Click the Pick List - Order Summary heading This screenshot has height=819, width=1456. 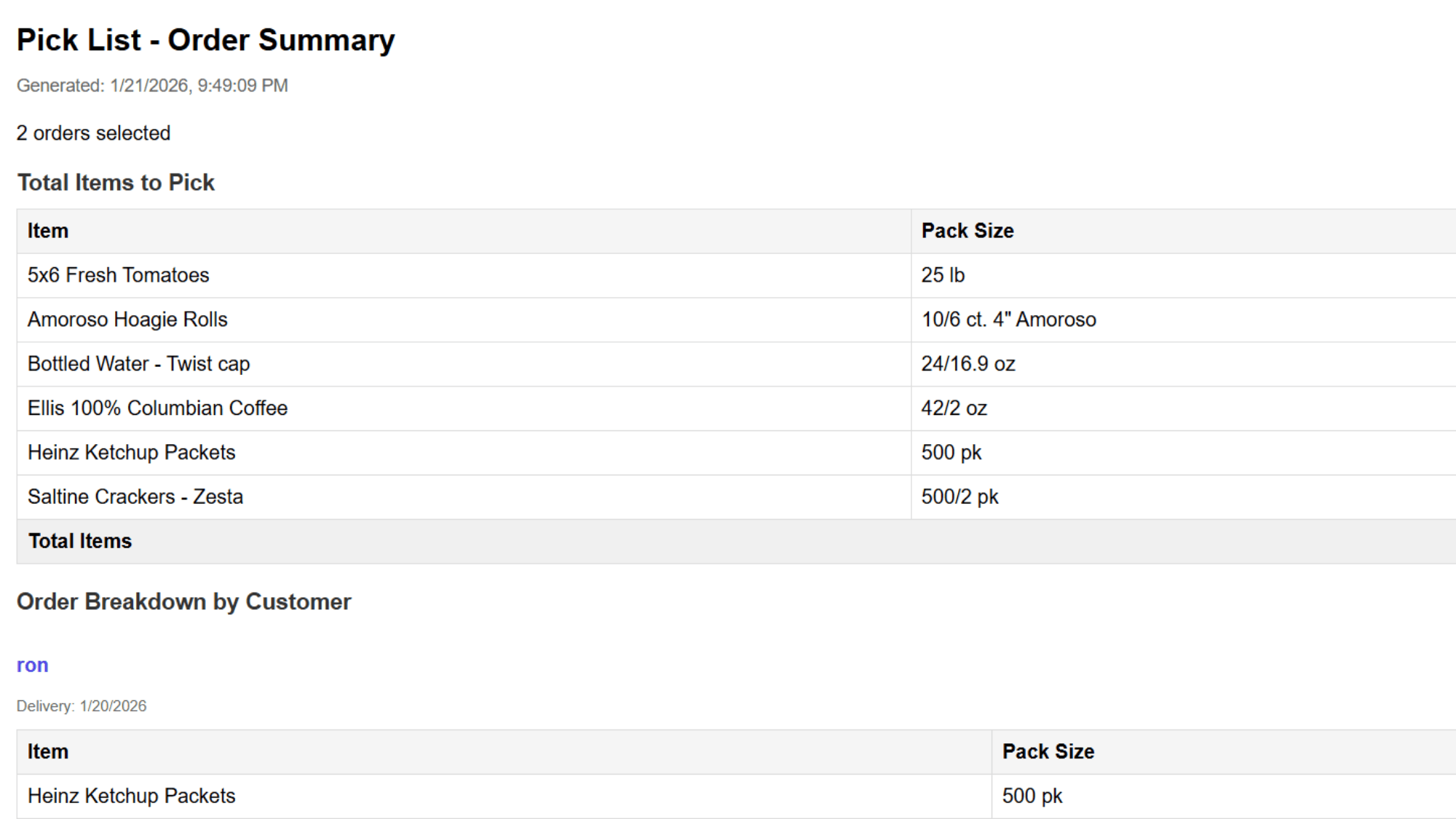point(205,40)
